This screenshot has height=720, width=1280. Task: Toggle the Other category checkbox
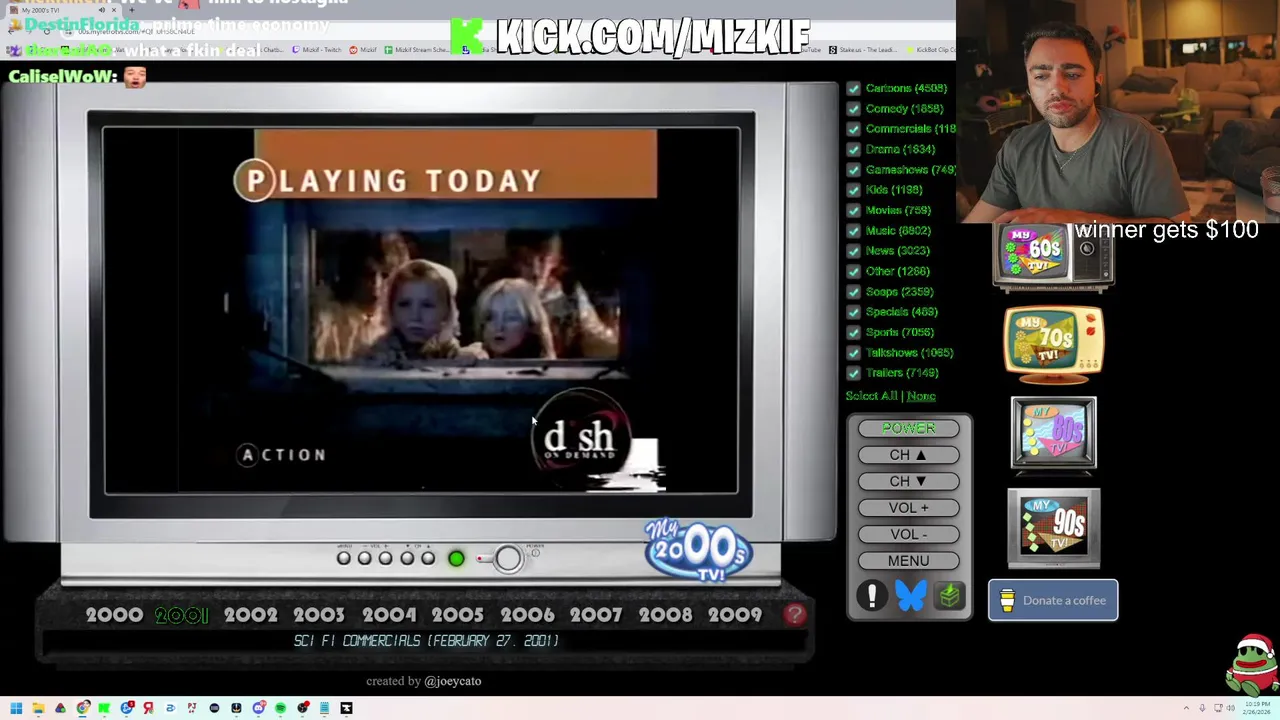[x=853, y=271]
